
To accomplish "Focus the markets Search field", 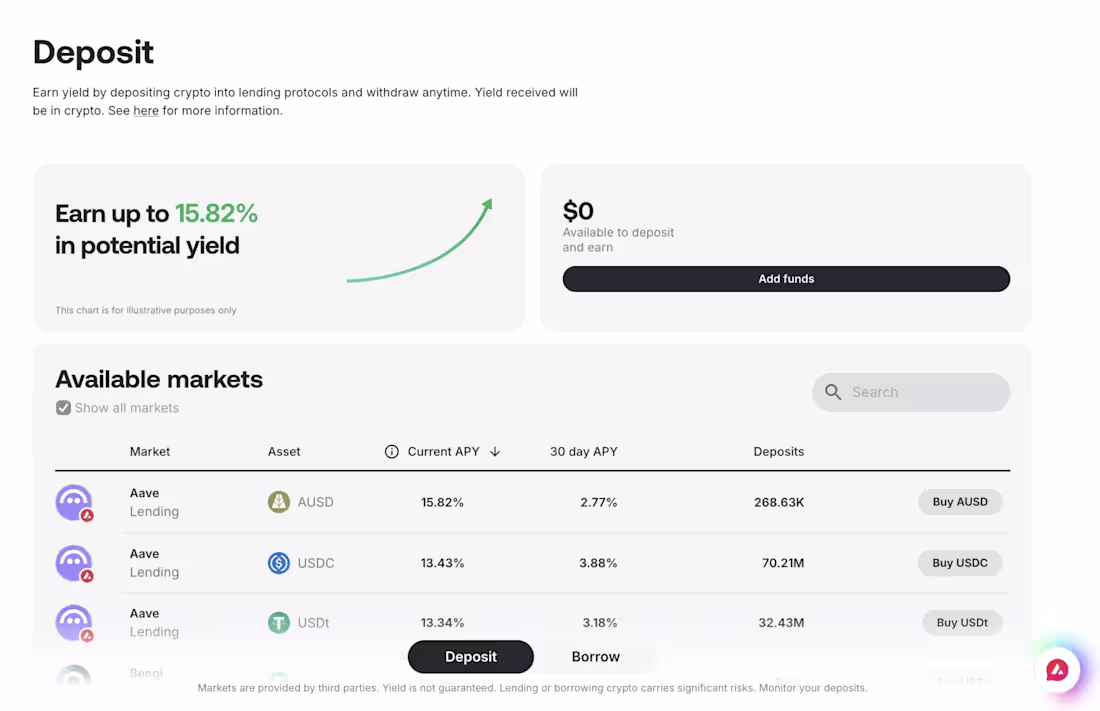I will [x=911, y=392].
